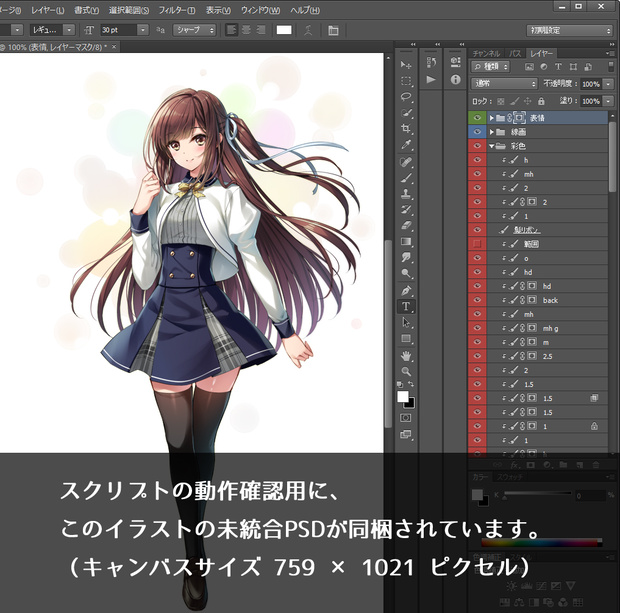Select the Horizontal Type tool

coord(406,306)
